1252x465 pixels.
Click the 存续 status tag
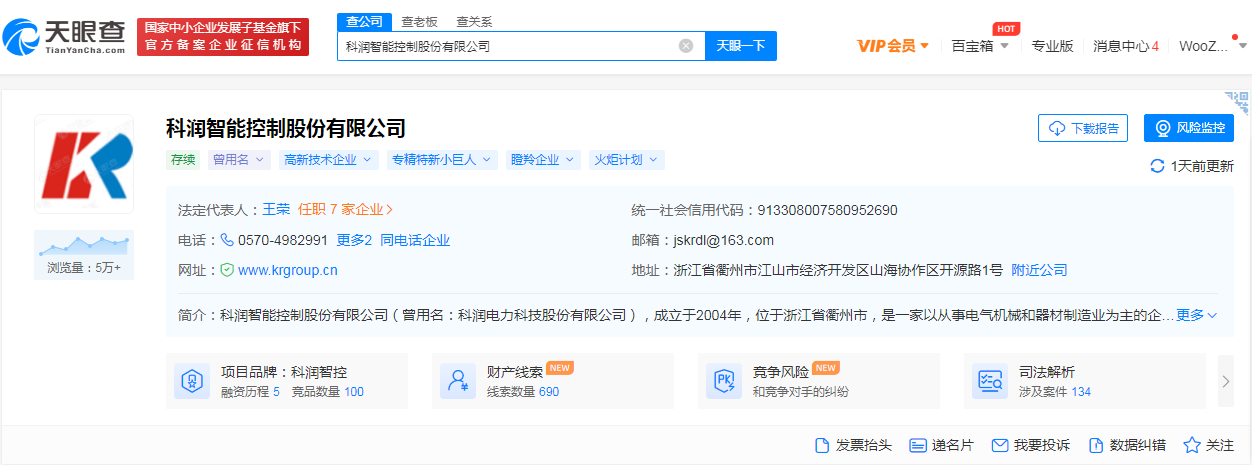[183, 160]
